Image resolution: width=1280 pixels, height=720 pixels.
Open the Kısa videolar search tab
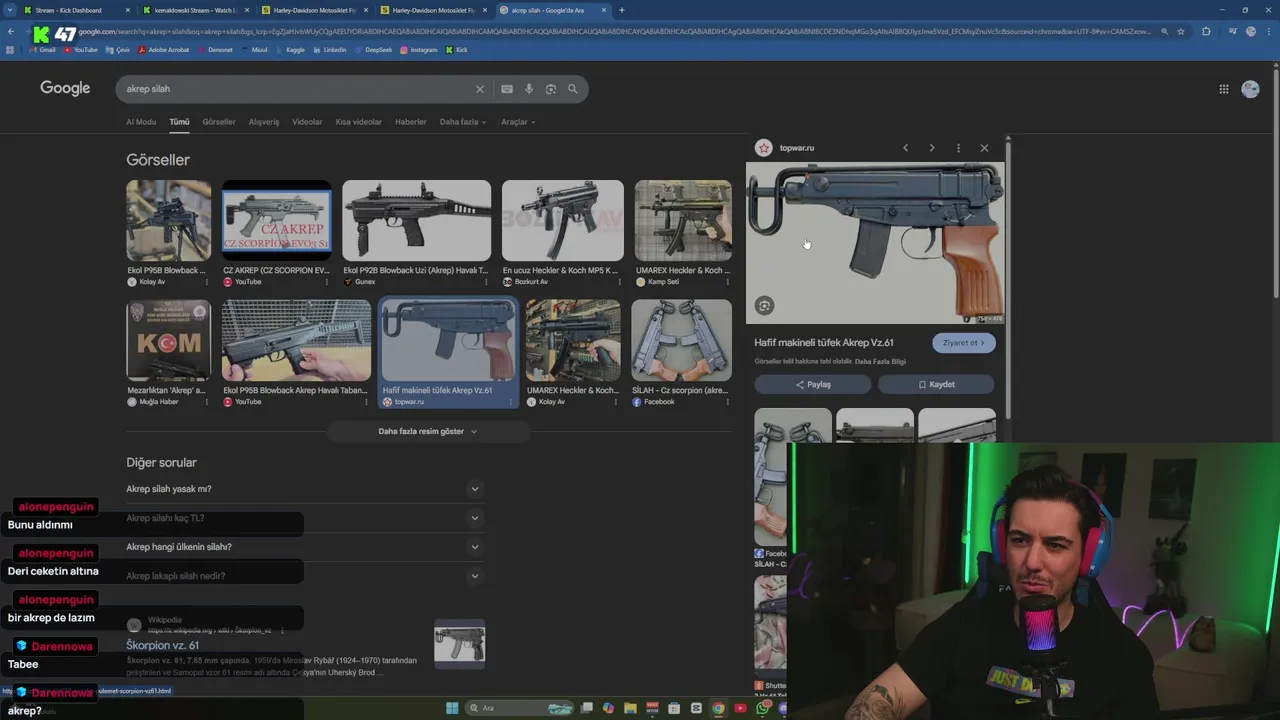358,122
